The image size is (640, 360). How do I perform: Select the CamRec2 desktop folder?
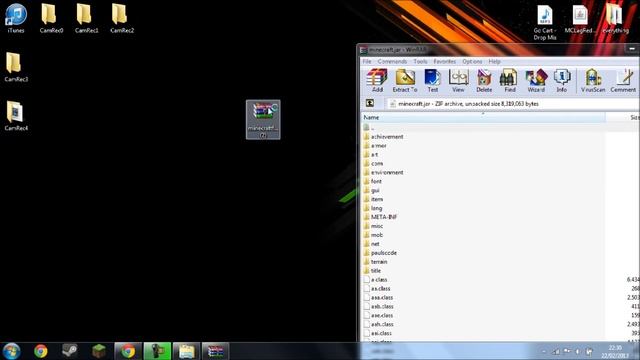tap(122, 18)
